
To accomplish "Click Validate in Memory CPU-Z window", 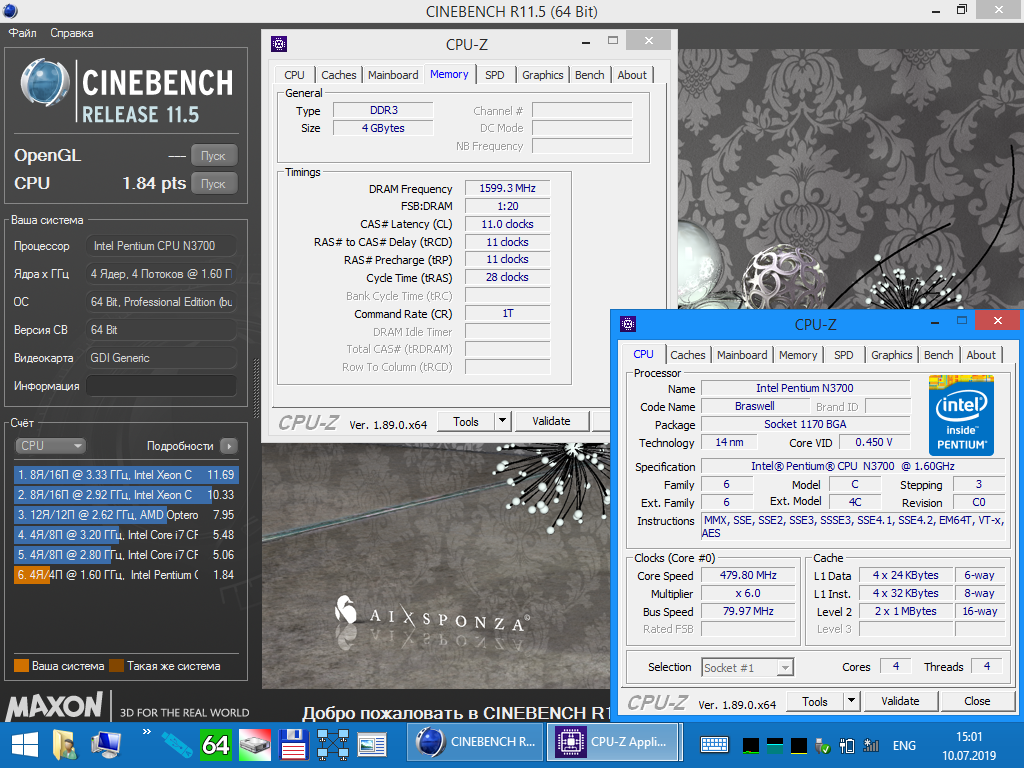I will pyautogui.click(x=551, y=422).
